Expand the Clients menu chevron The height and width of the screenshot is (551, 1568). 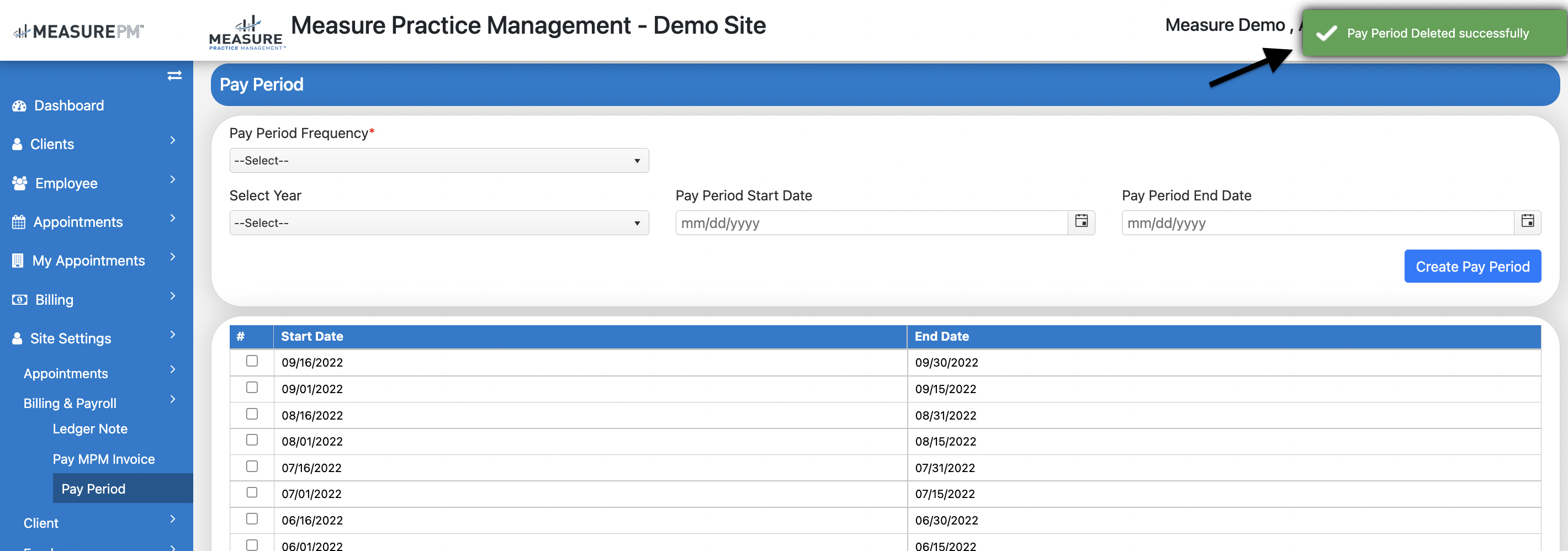(x=173, y=140)
